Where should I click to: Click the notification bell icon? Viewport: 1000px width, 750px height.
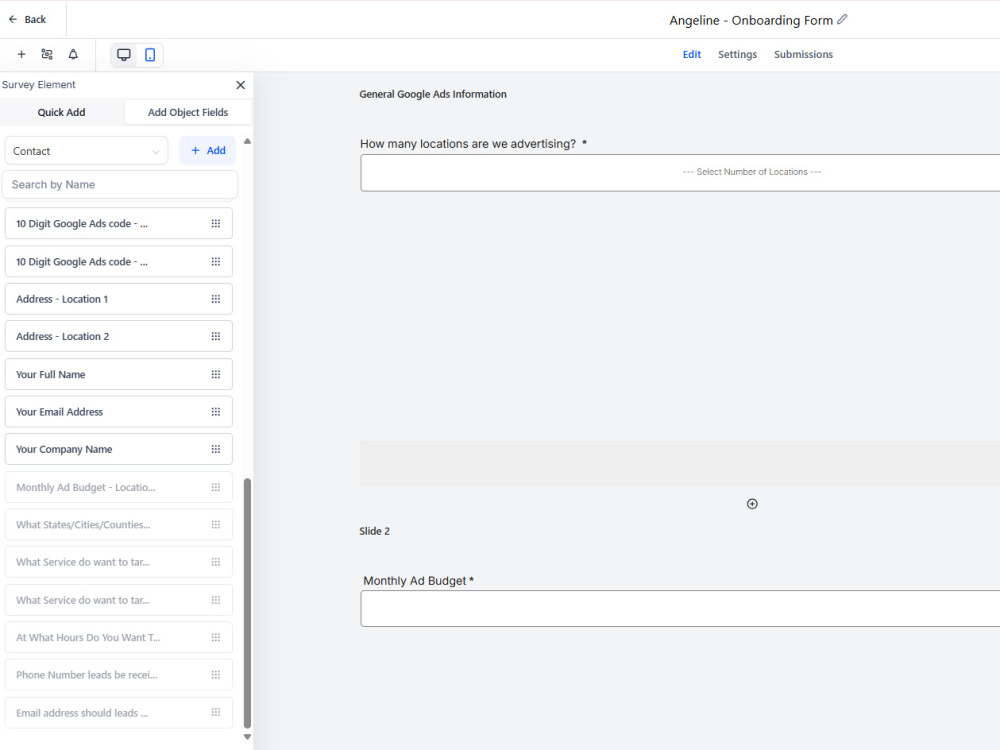tap(73, 54)
